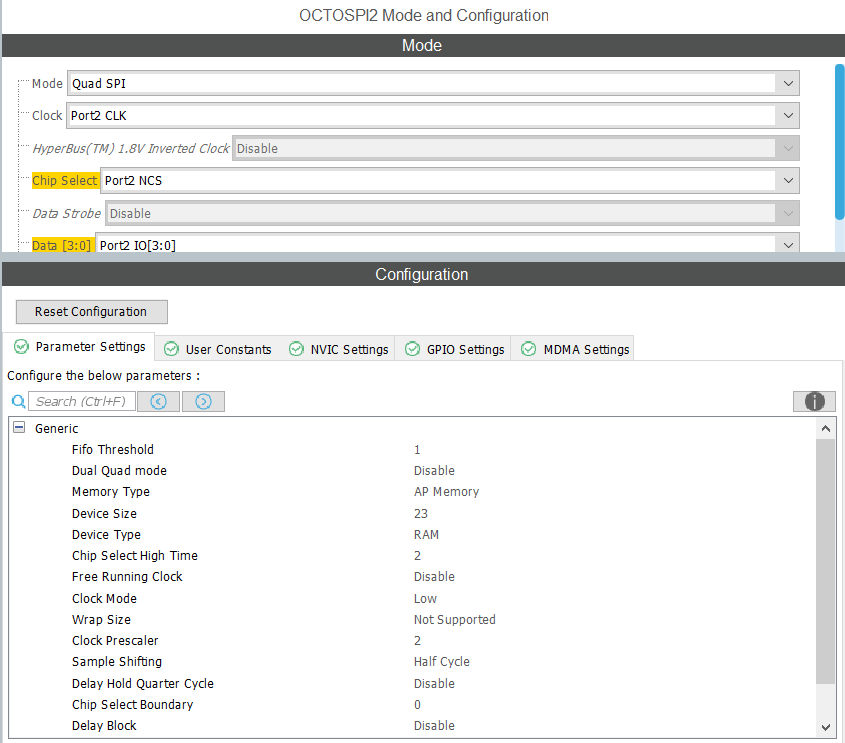The height and width of the screenshot is (743, 845).
Task: Select Memory Type value AP Memory
Action: (446, 491)
